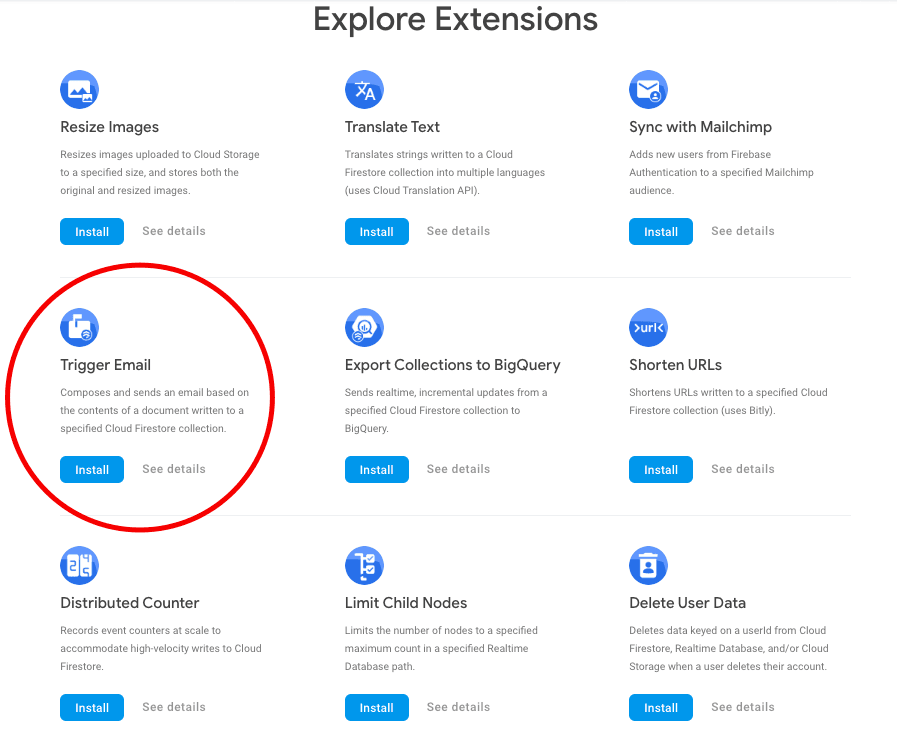Install the Delete User Data extension
Screen dimensions: 897x745
(660, 707)
